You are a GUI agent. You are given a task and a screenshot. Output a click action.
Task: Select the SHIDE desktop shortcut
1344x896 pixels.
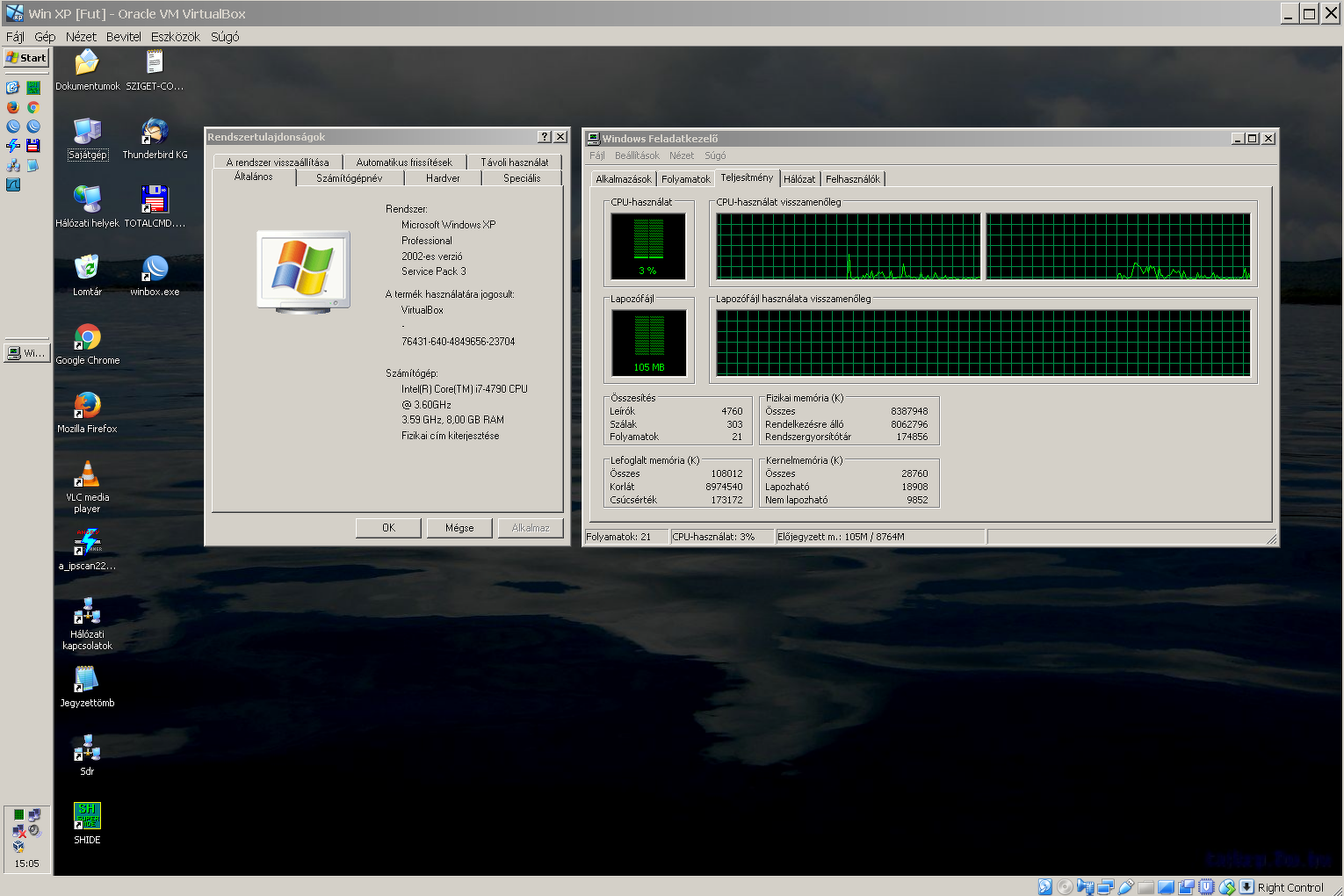[x=87, y=823]
